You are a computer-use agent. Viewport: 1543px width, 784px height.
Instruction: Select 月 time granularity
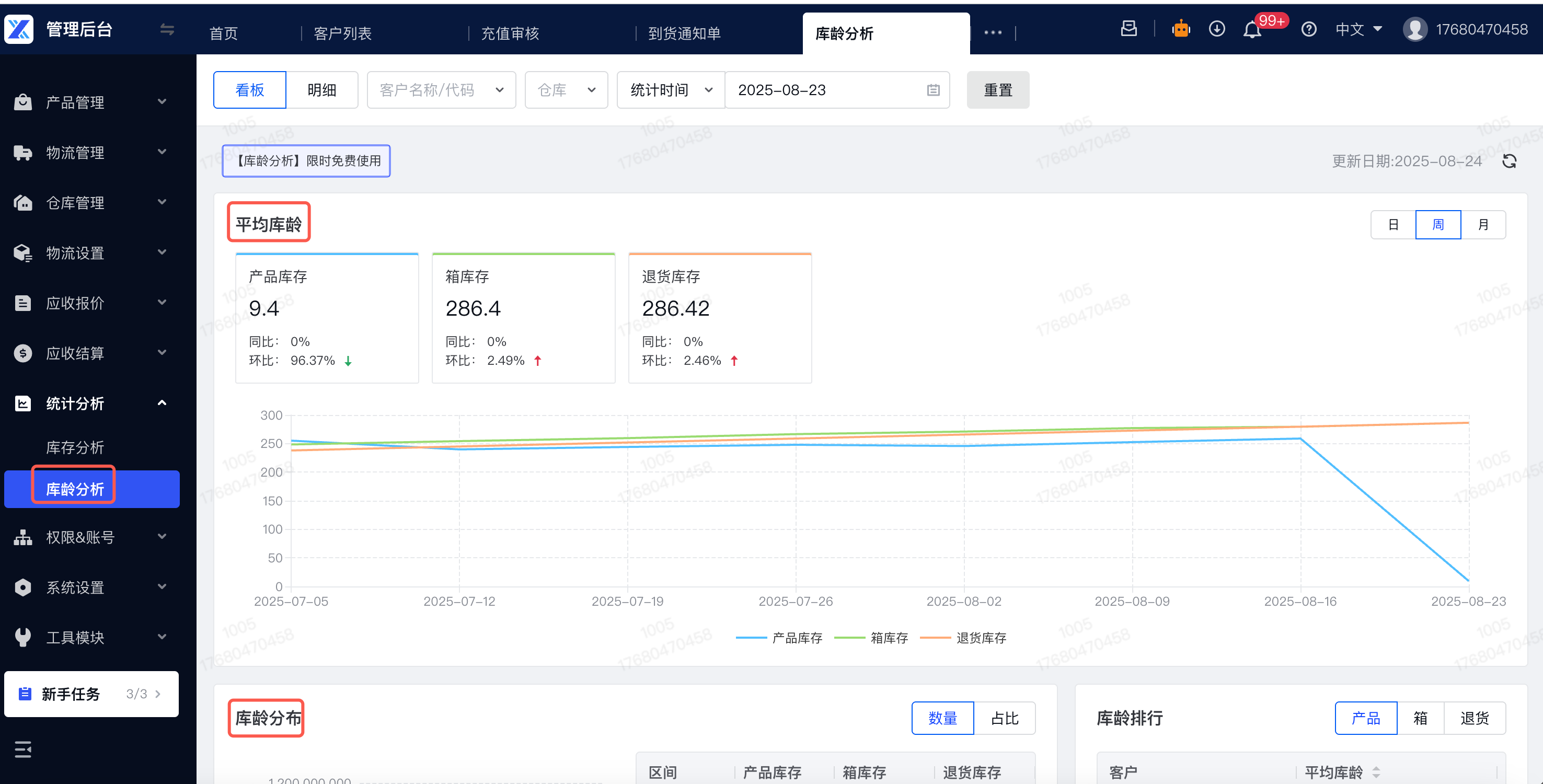point(1483,225)
